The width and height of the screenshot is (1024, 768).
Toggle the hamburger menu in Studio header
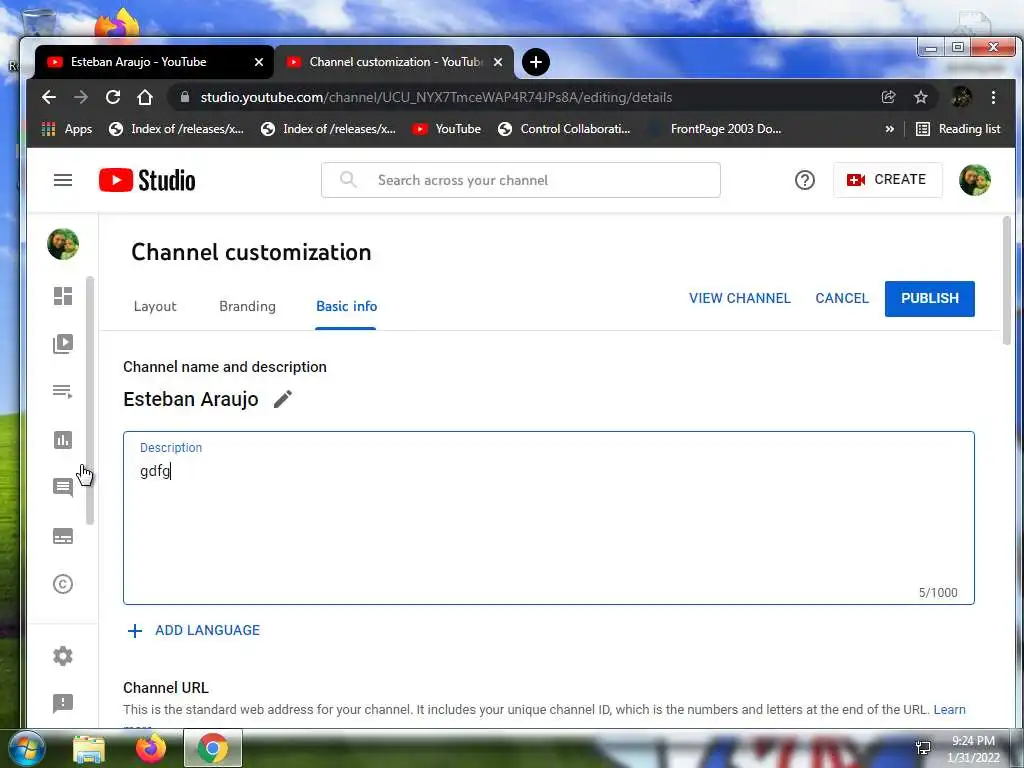[63, 180]
